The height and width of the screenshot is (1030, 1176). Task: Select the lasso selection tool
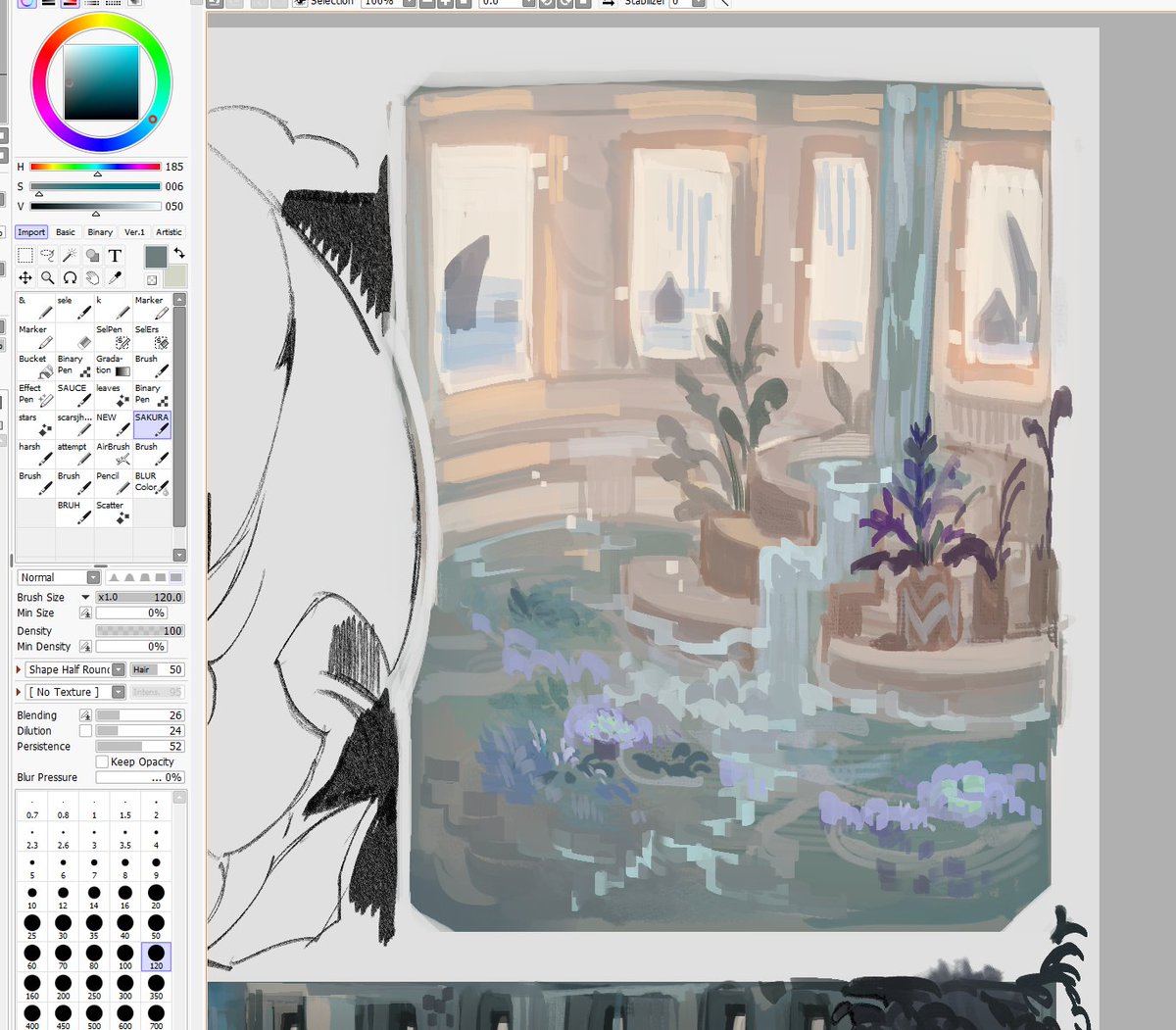47,256
